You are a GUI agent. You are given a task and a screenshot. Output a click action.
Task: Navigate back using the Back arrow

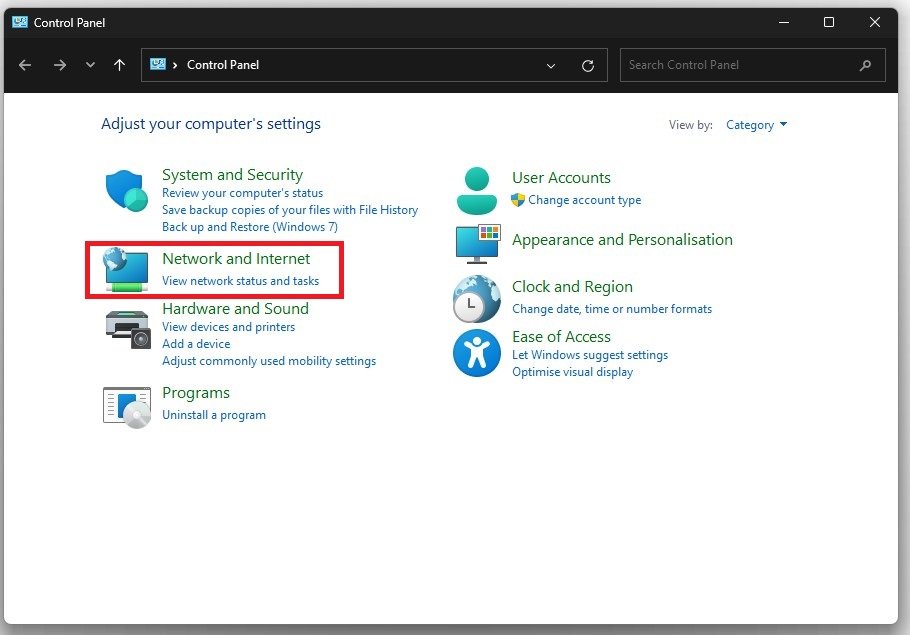coord(26,65)
